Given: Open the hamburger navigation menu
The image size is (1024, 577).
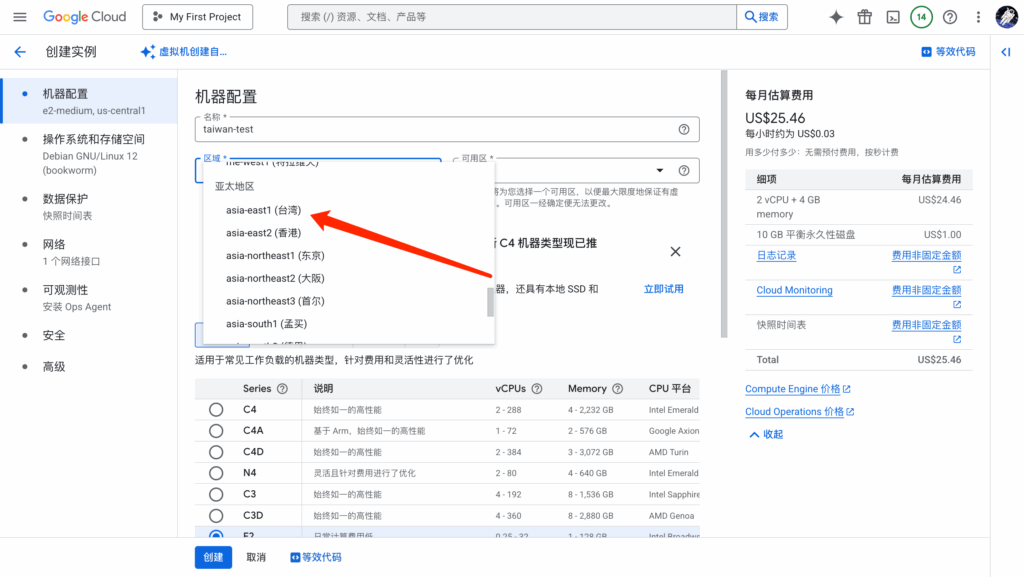Looking at the screenshot, I should [x=20, y=17].
